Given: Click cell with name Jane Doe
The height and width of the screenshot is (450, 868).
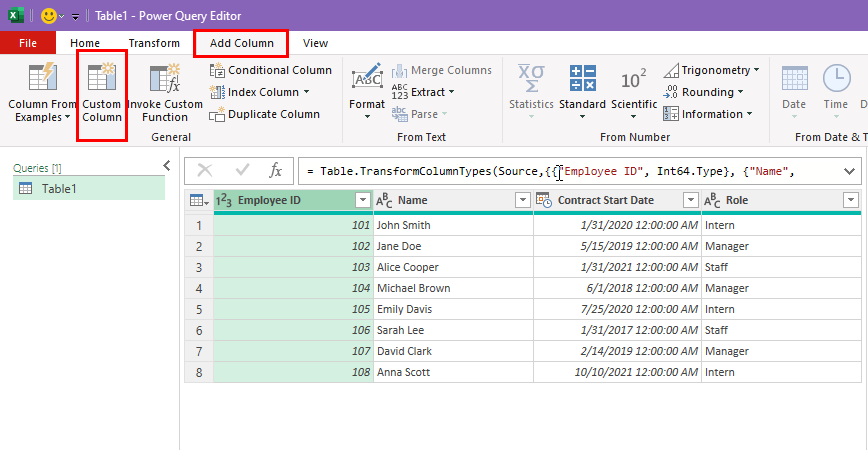Looking at the screenshot, I should click(x=453, y=246).
